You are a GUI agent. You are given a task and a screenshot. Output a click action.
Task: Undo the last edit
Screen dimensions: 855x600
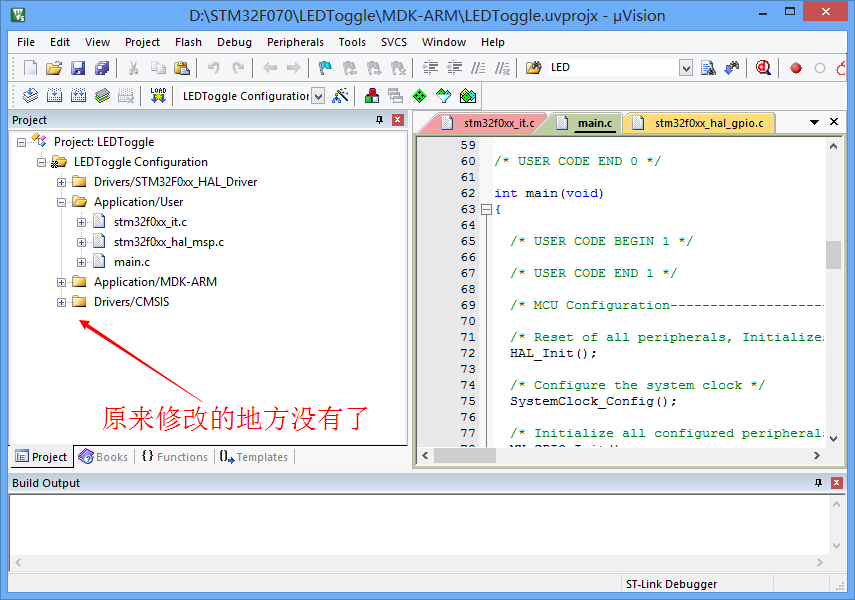[213, 68]
